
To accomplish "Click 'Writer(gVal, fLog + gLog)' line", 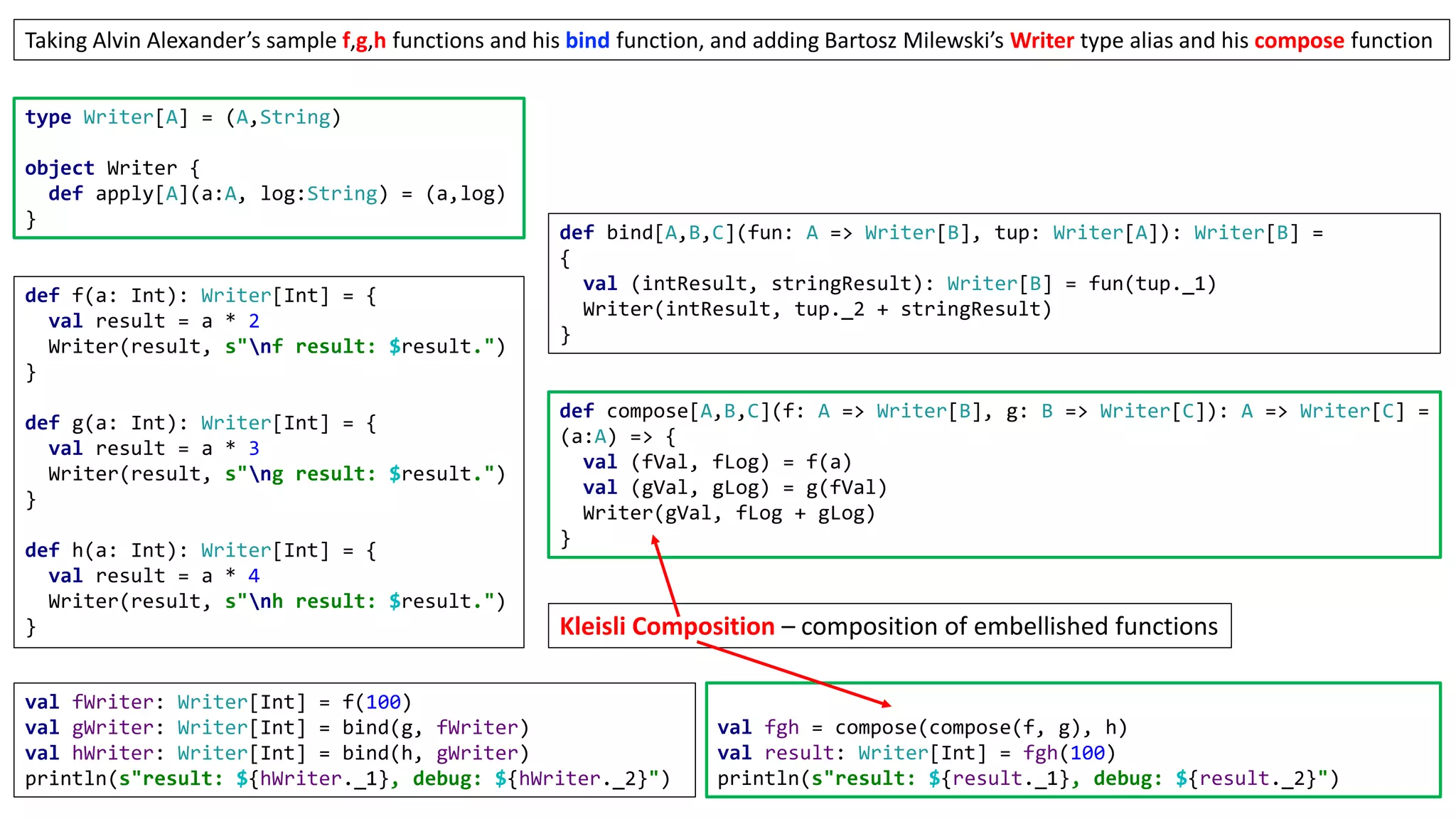I will (x=729, y=513).
